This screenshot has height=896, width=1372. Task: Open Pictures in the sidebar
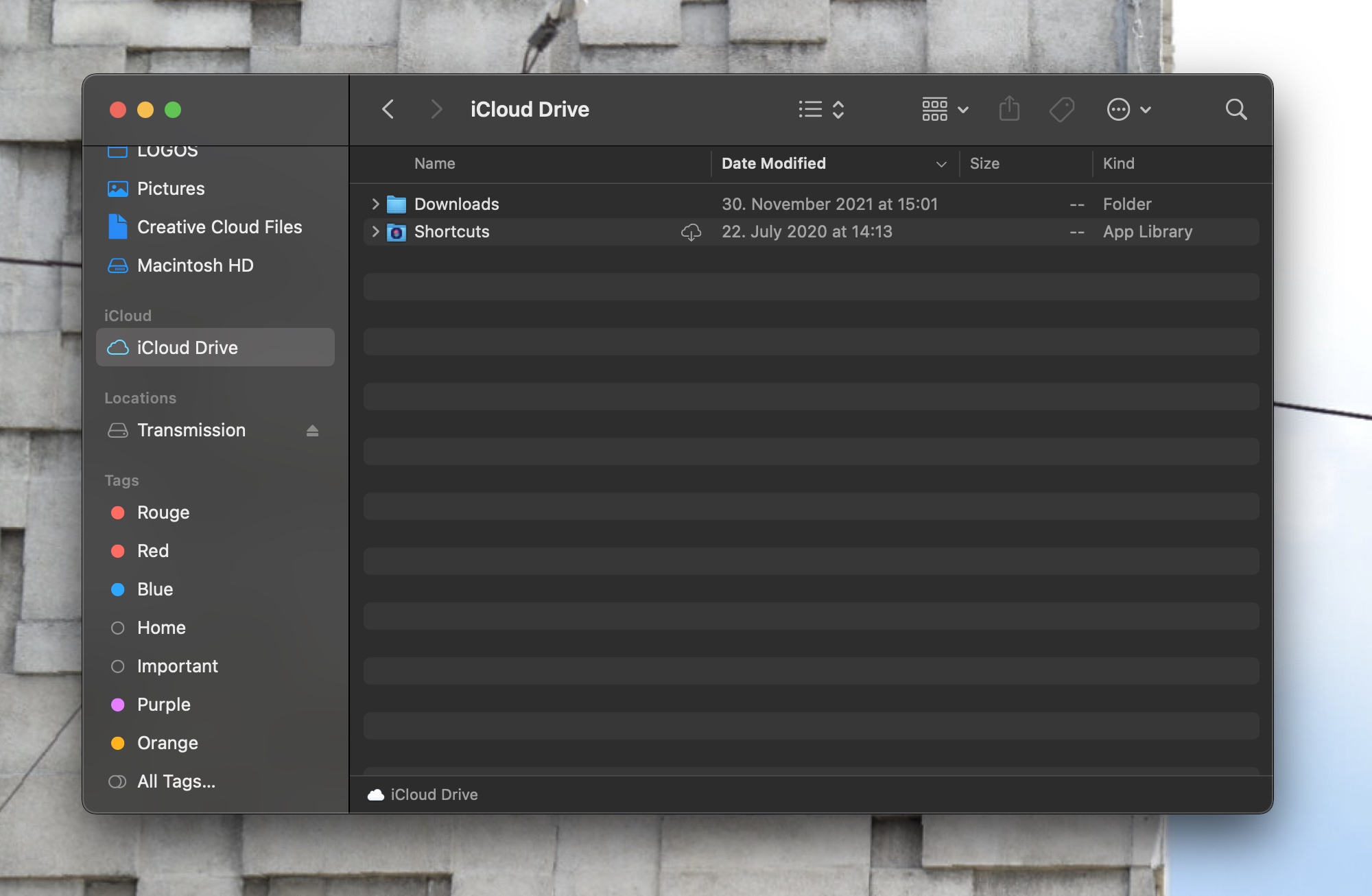(x=171, y=188)
